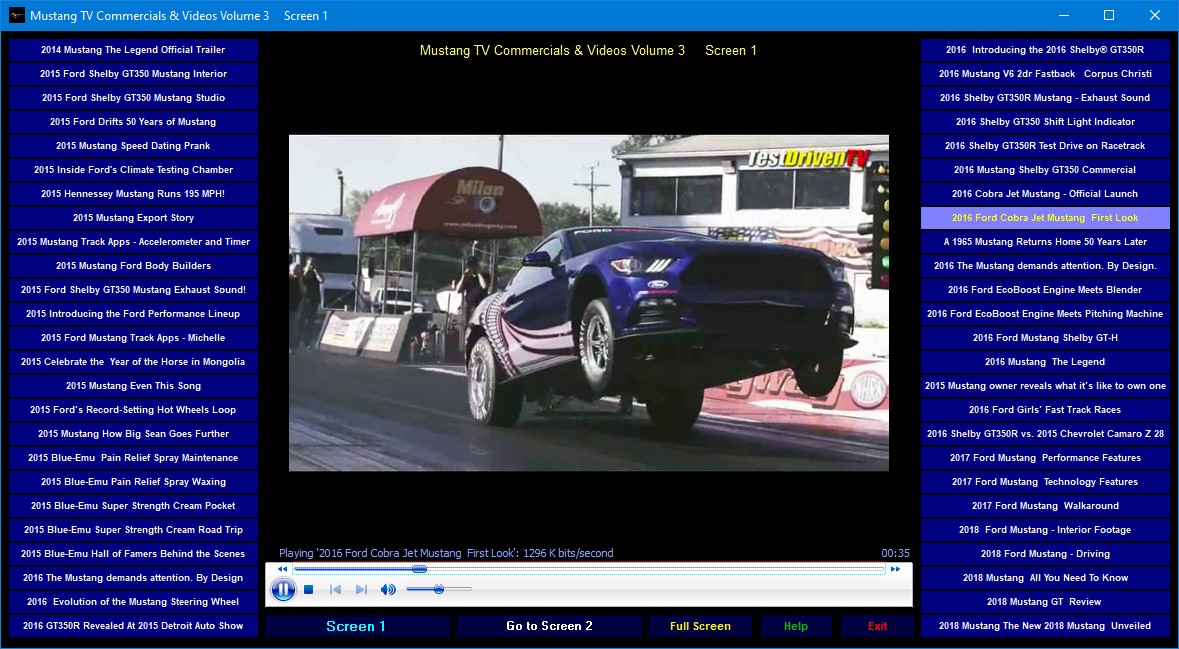Click the video frame showing the blue Mustang
Image resolution: width=1179 pixels, height=649 pixels.
coord(589,303)
